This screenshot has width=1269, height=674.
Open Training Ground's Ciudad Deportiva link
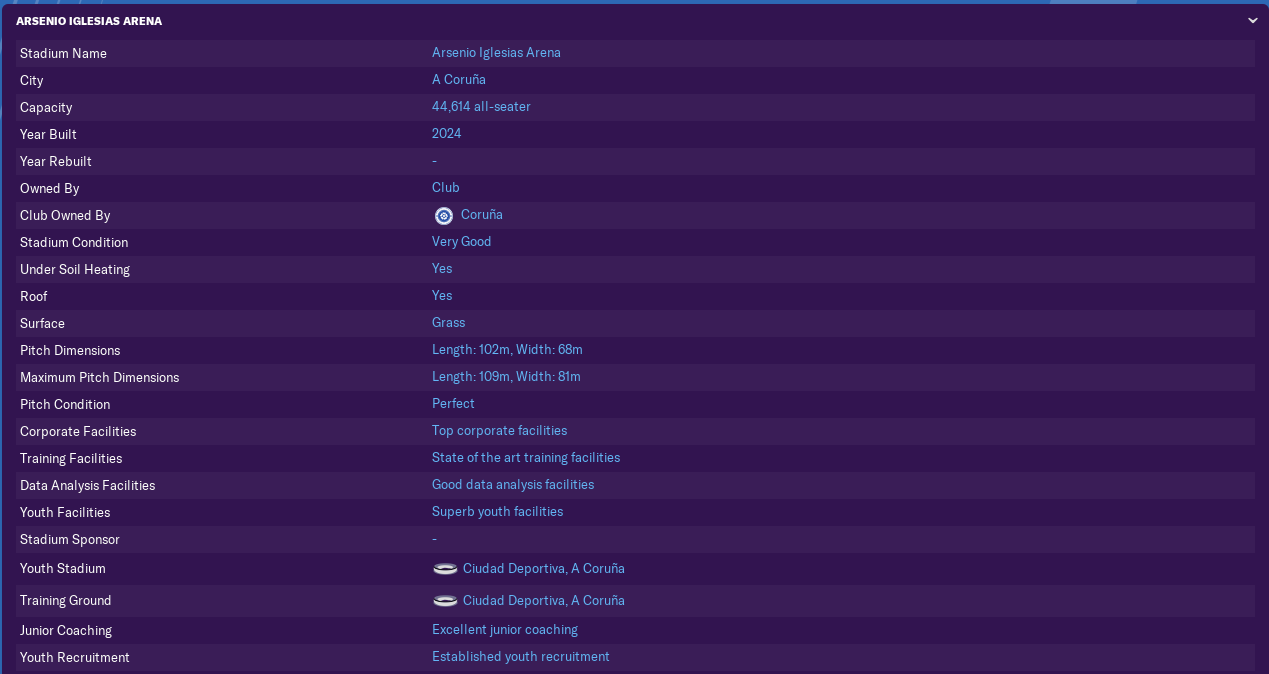(543, 601)
